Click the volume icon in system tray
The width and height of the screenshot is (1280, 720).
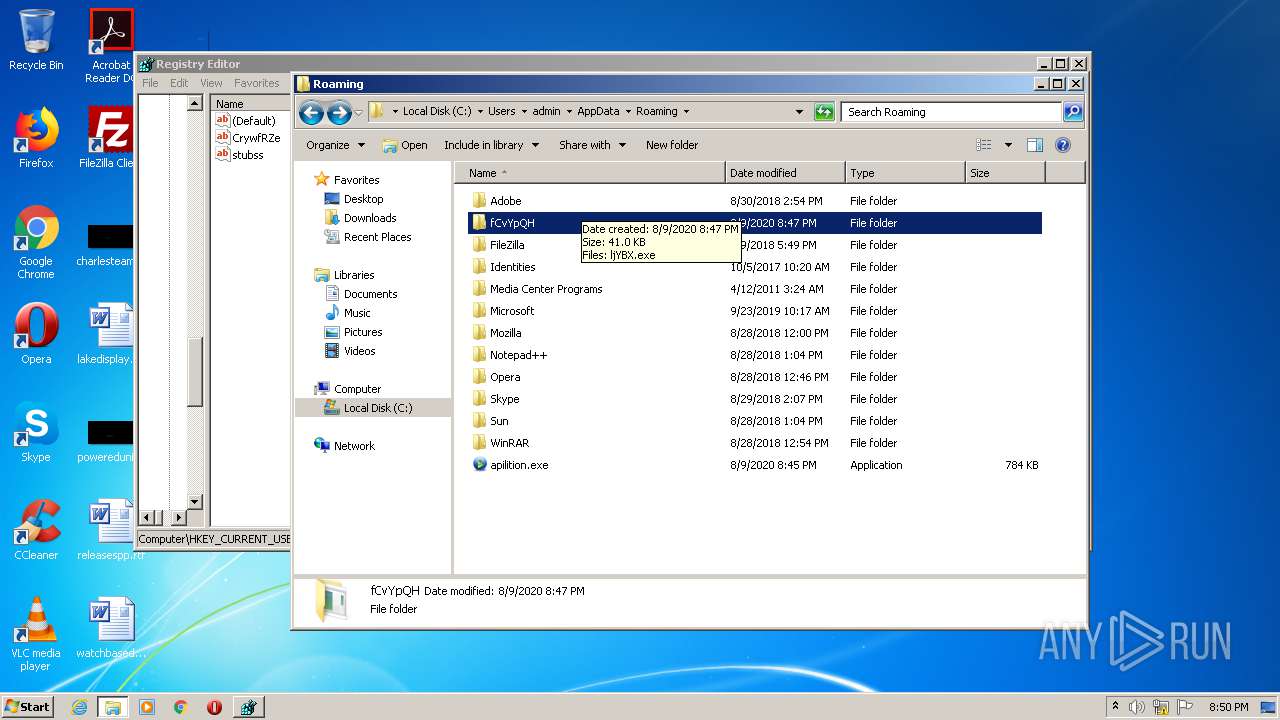click(1137, 707)
